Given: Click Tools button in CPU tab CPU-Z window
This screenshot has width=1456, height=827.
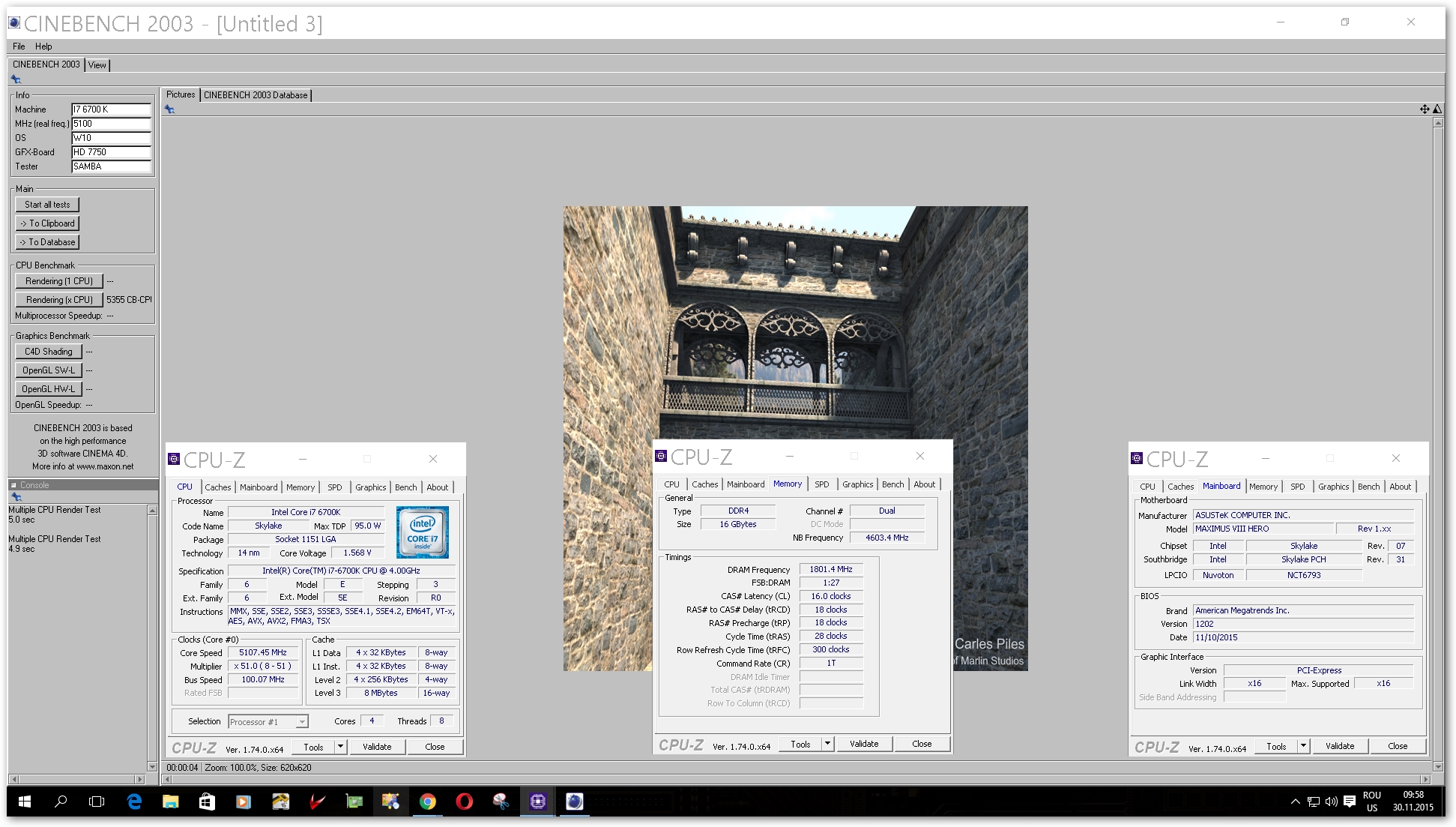Looking at the screenshot, I should (313, 747).
